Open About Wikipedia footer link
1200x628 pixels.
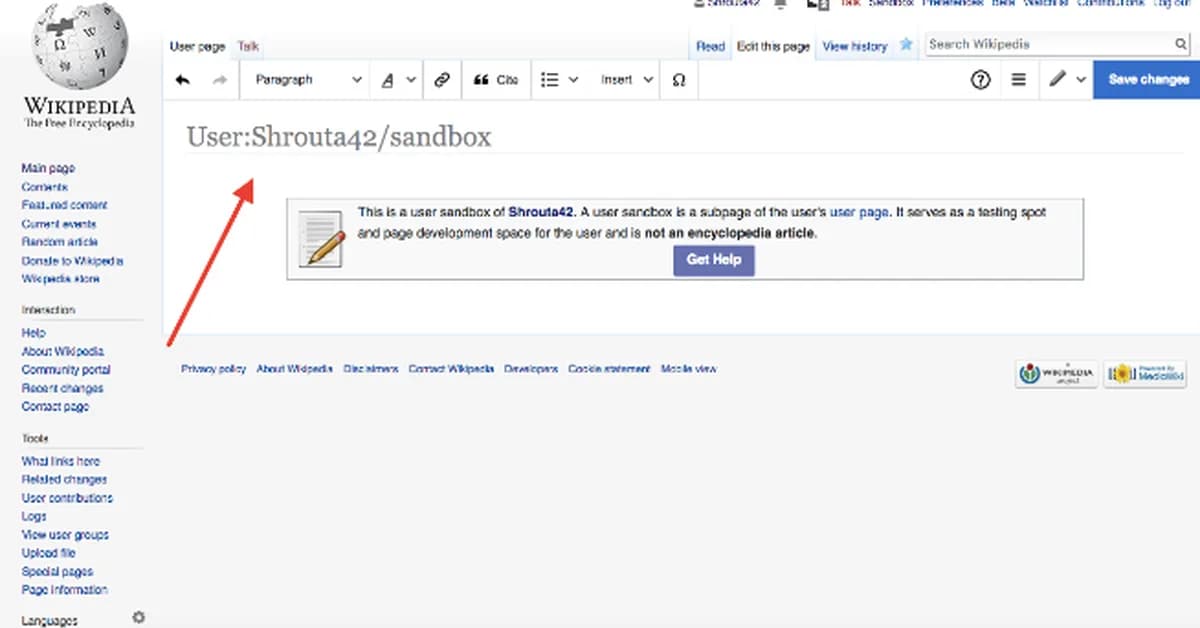click(x=294, y=369)
